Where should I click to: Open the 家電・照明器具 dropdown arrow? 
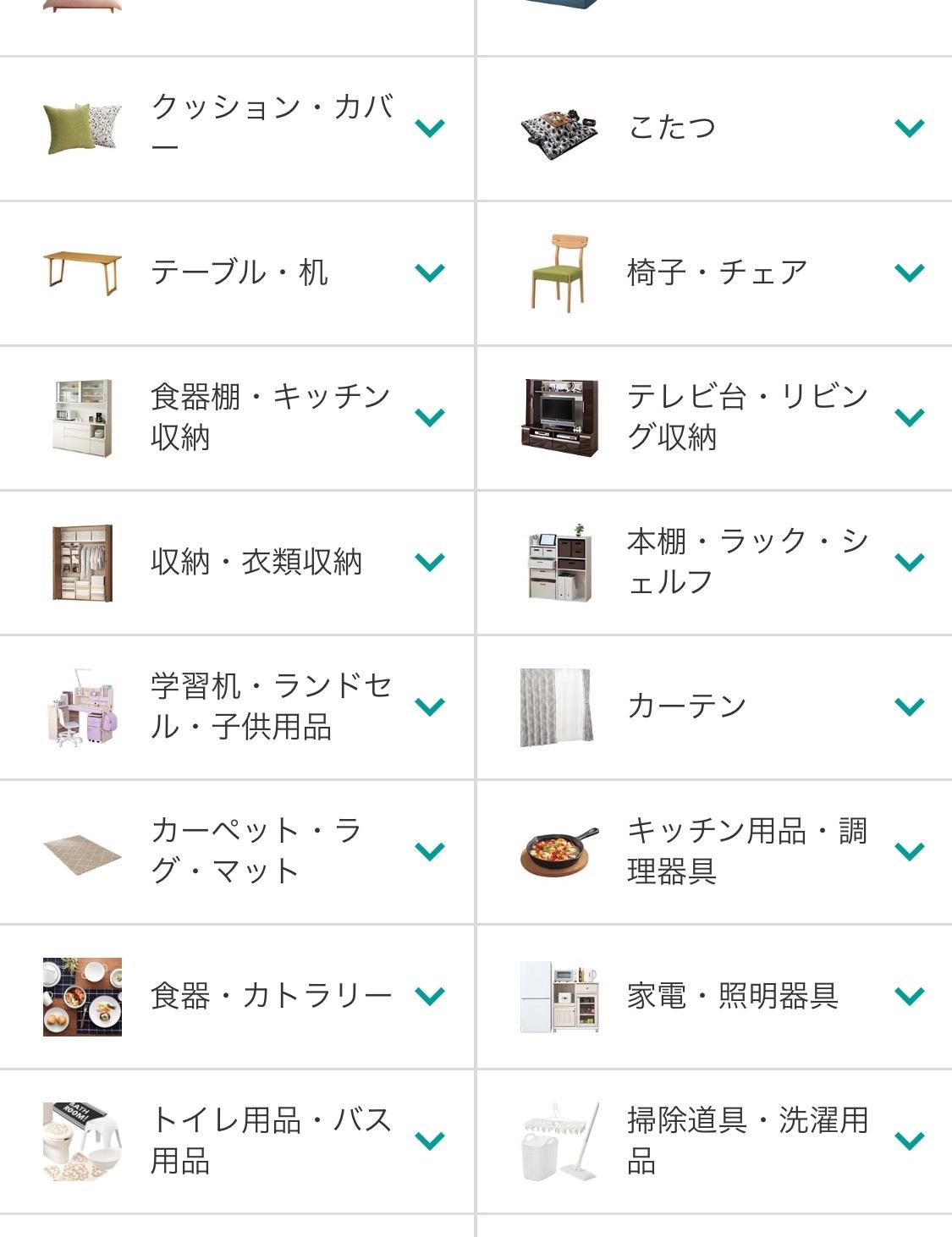pos(910,997)
